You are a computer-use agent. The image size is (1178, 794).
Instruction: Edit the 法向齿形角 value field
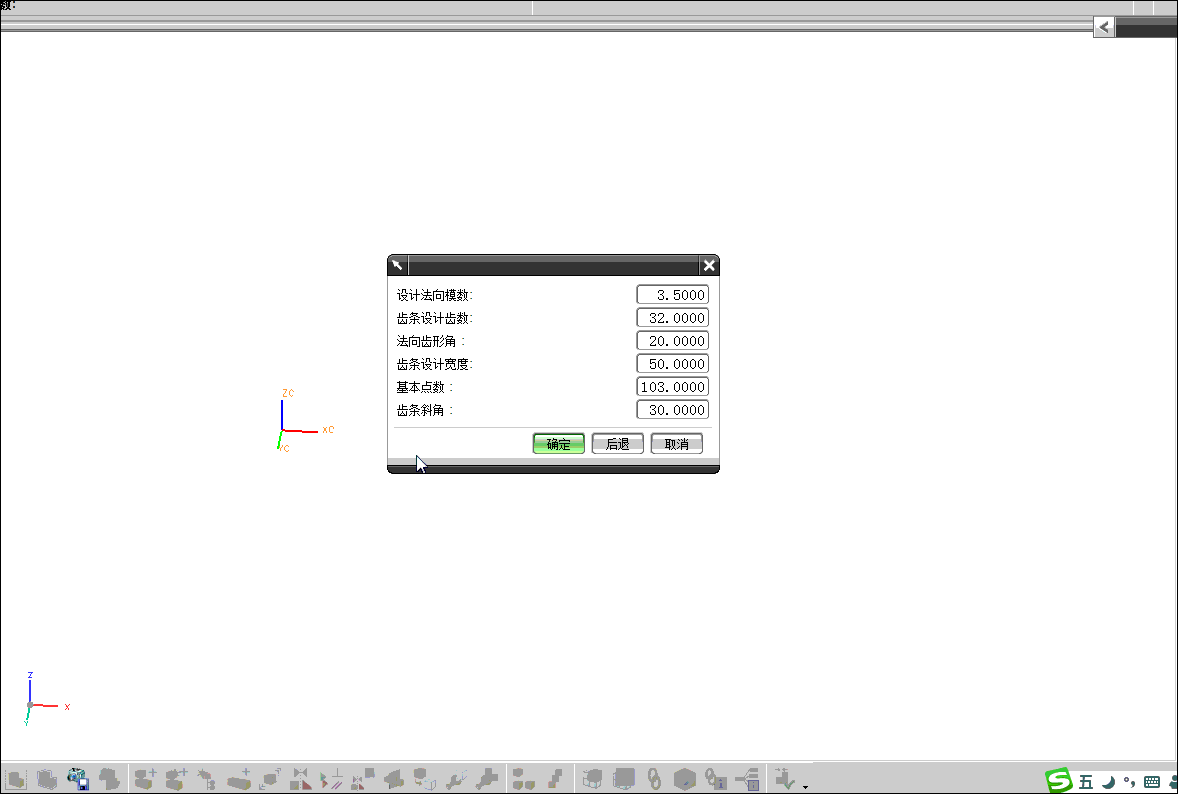click(x=672, y=341)
